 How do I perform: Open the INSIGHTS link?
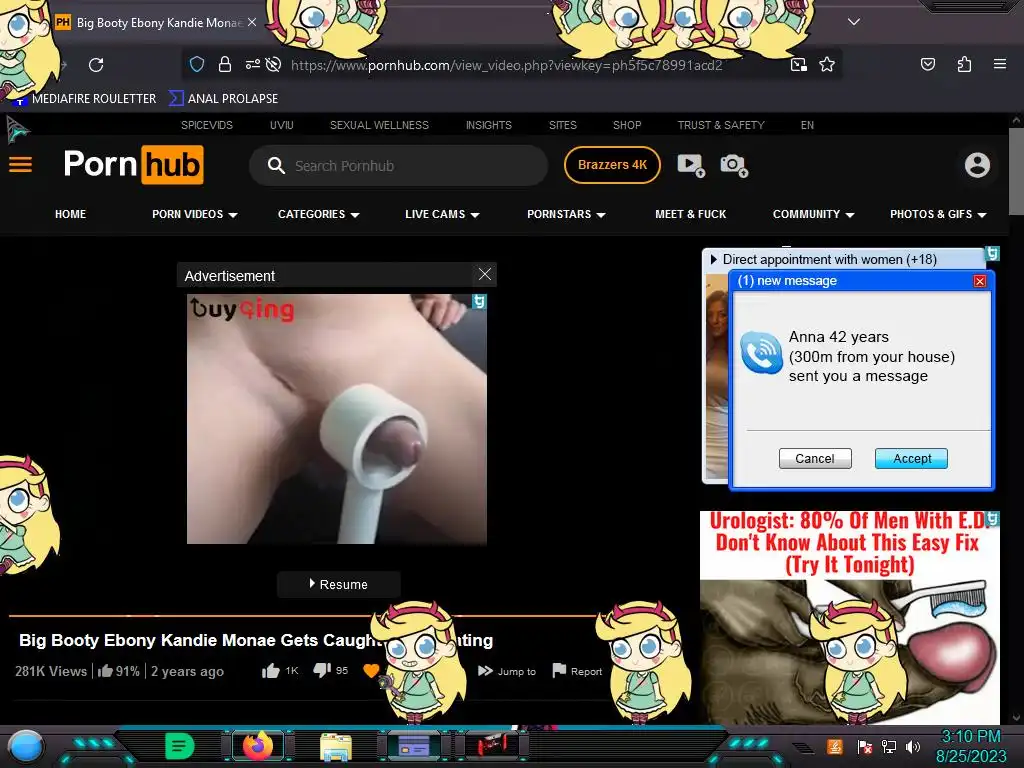click(488, 125)
